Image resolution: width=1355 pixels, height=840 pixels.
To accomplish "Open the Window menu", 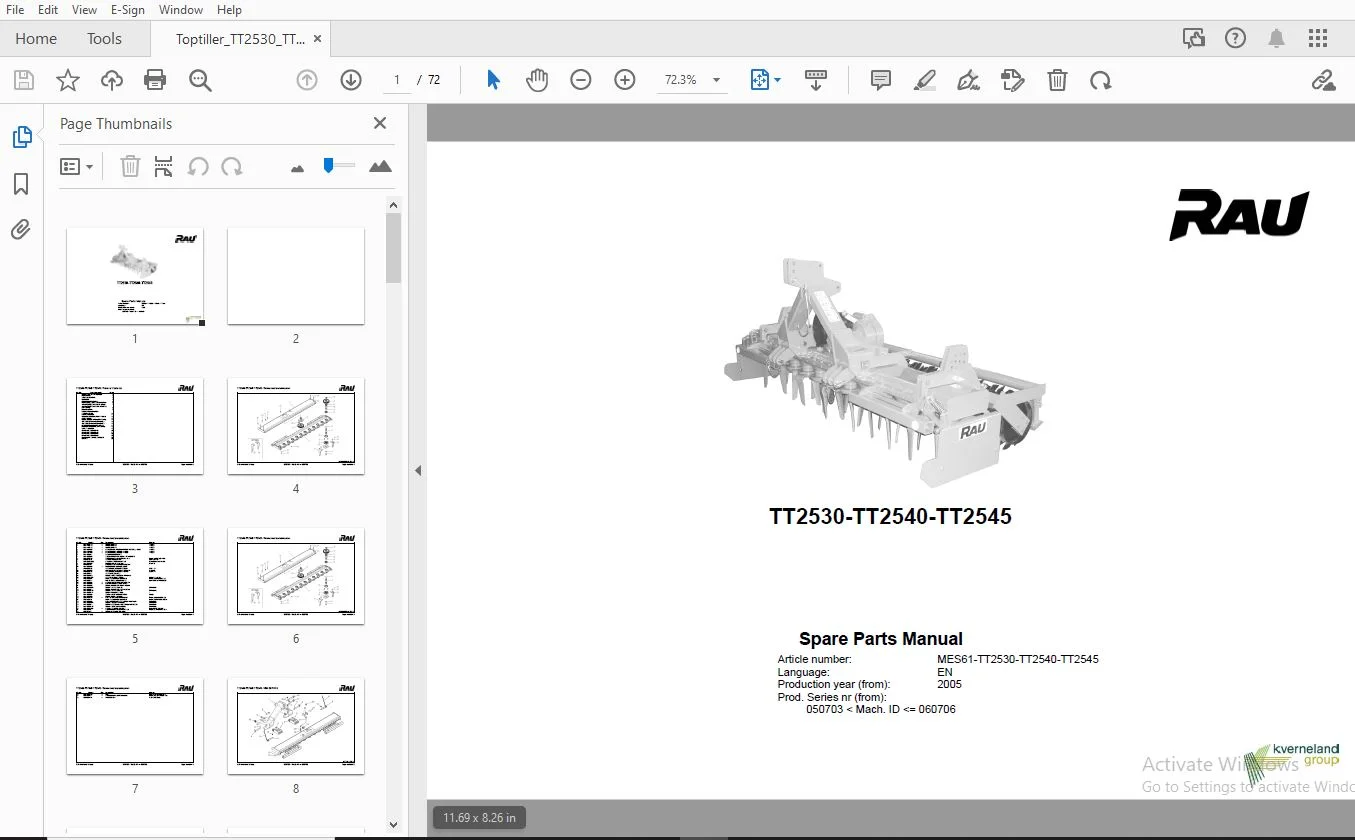I will pyautogui.click(x=181, y=9).
